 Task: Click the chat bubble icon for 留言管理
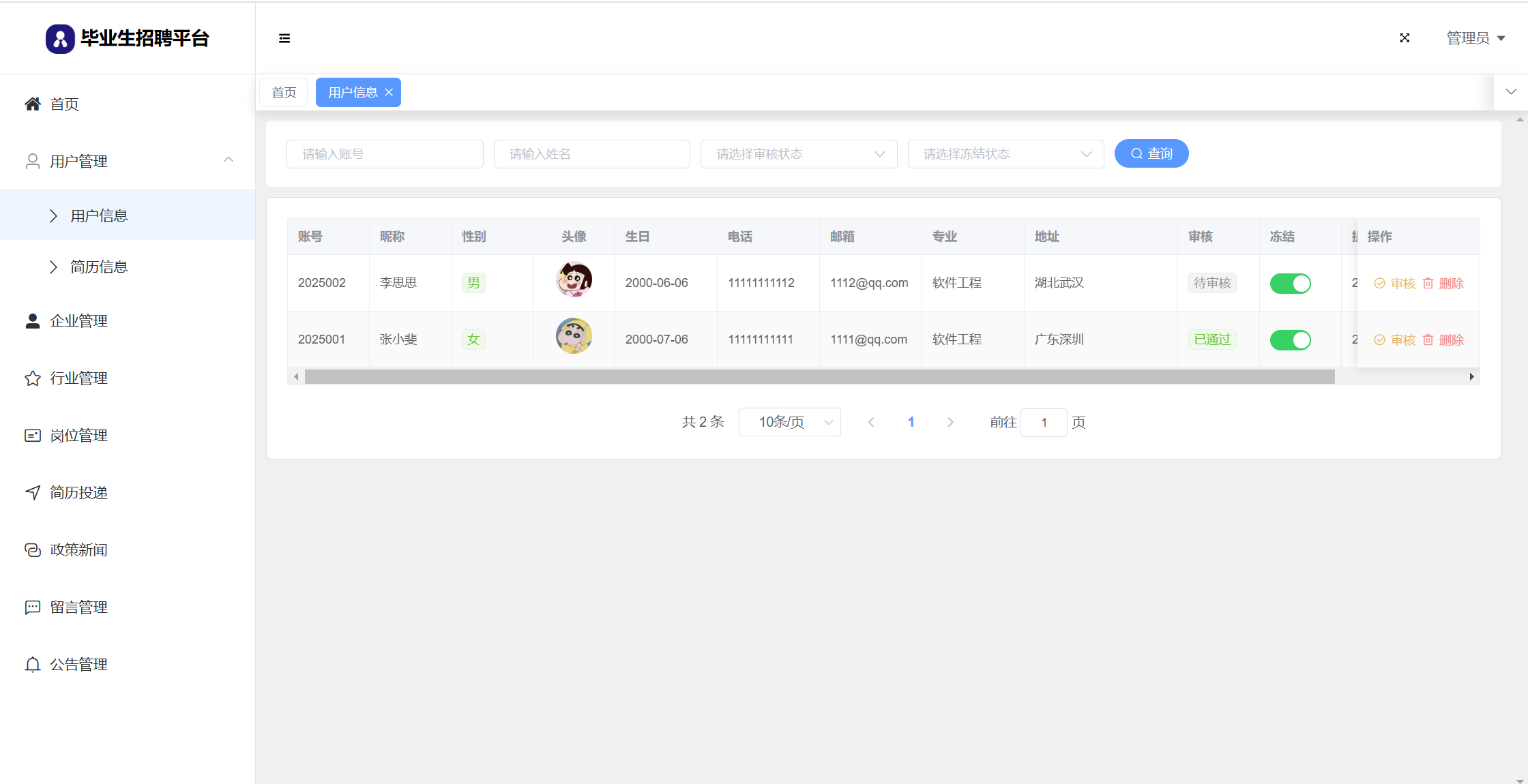(32, 607)
